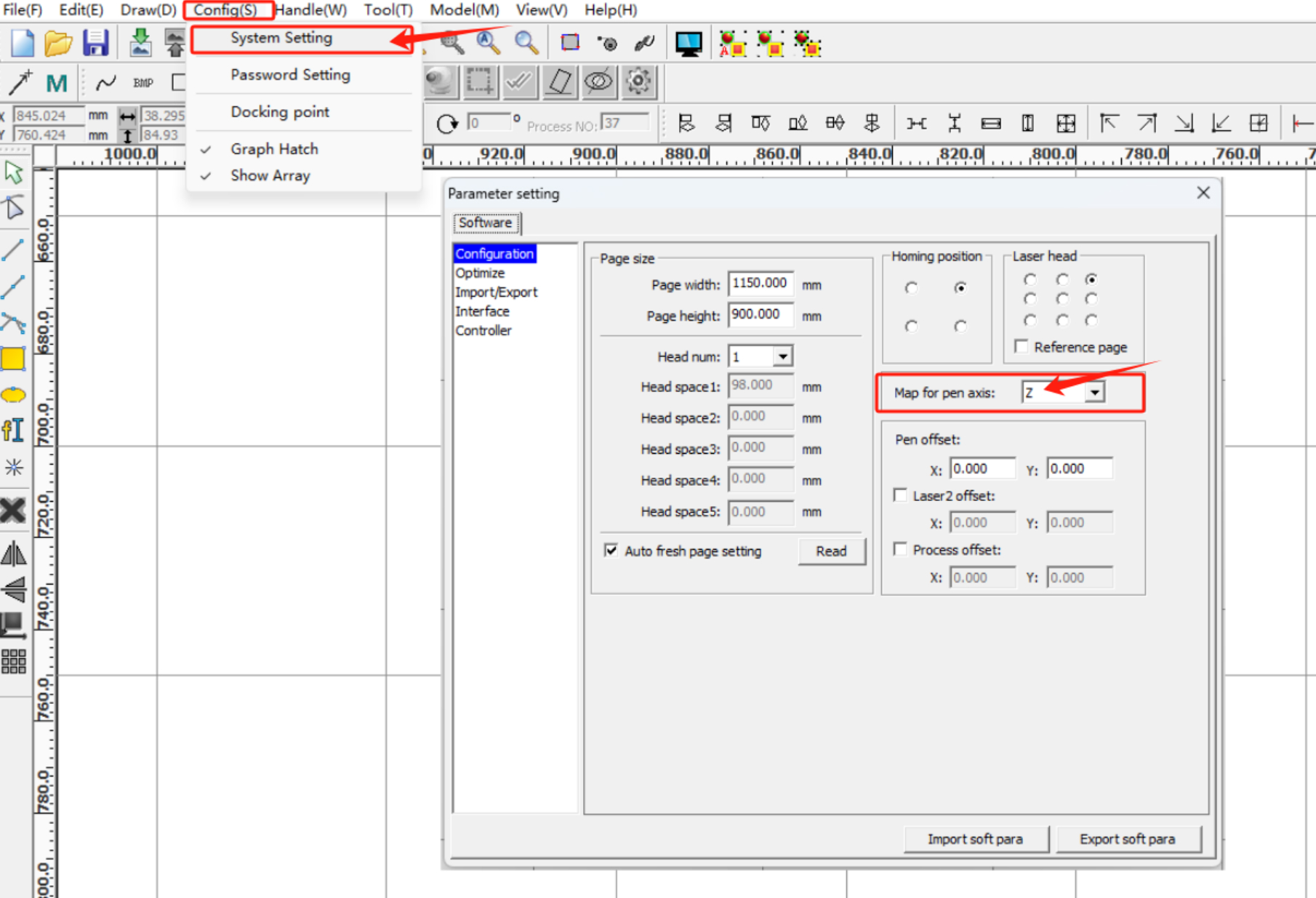Select the yellow ellipse drawing tool
The width and height of the screenshot is (1316, 898).
(13, 395)
